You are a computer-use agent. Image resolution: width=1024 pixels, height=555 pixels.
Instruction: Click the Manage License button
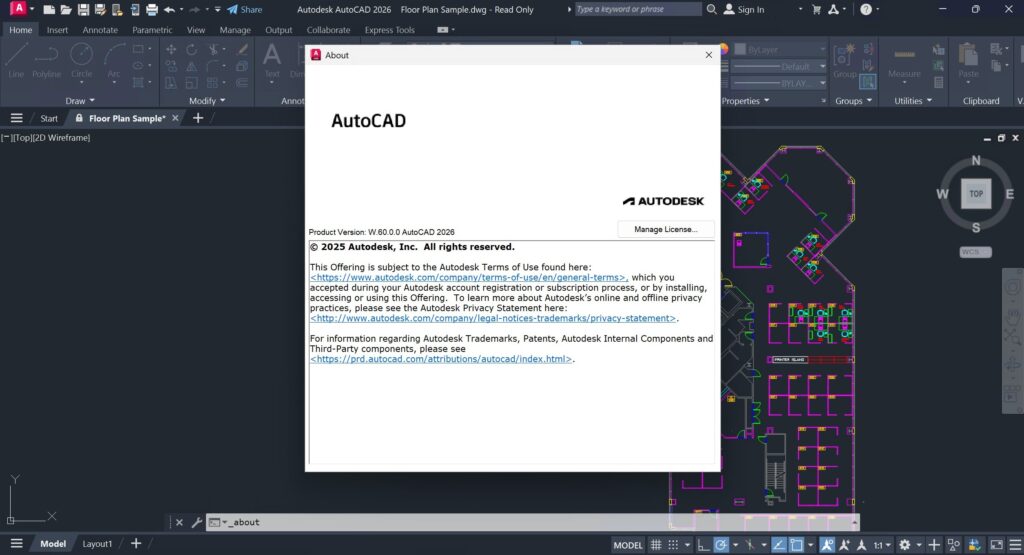point(665,229)
